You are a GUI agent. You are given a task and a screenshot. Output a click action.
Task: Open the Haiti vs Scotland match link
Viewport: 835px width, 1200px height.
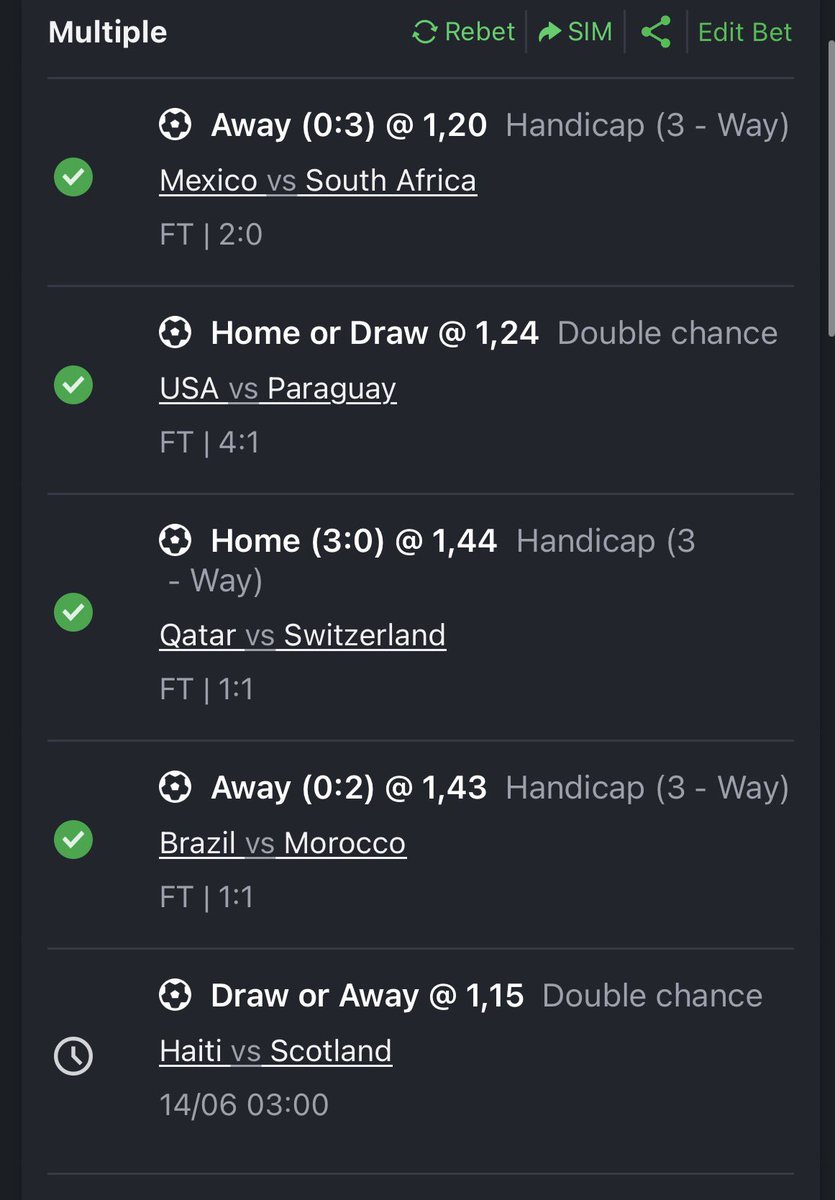(x=276, y=1052)
